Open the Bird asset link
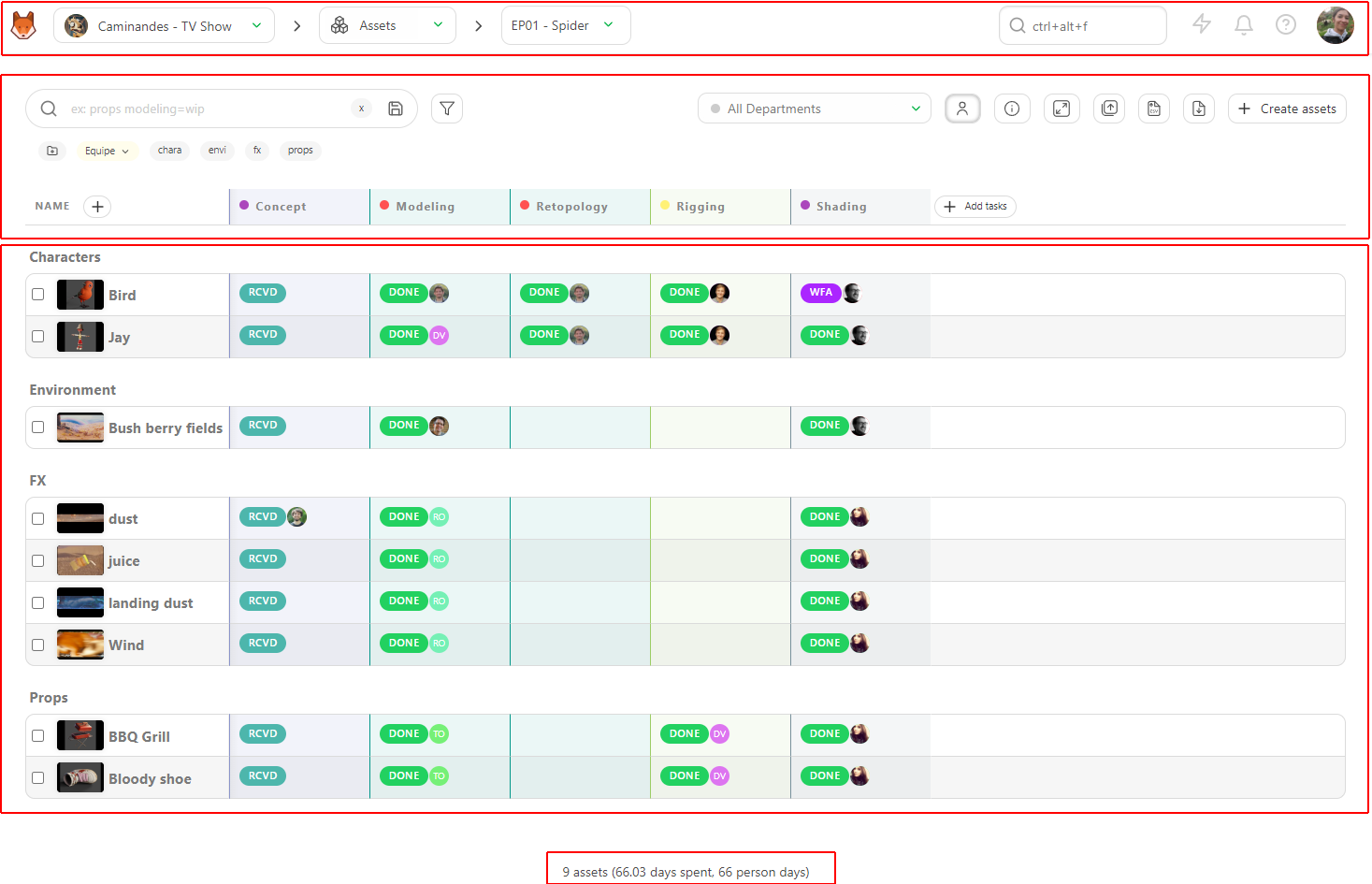 tap(122, 295)
